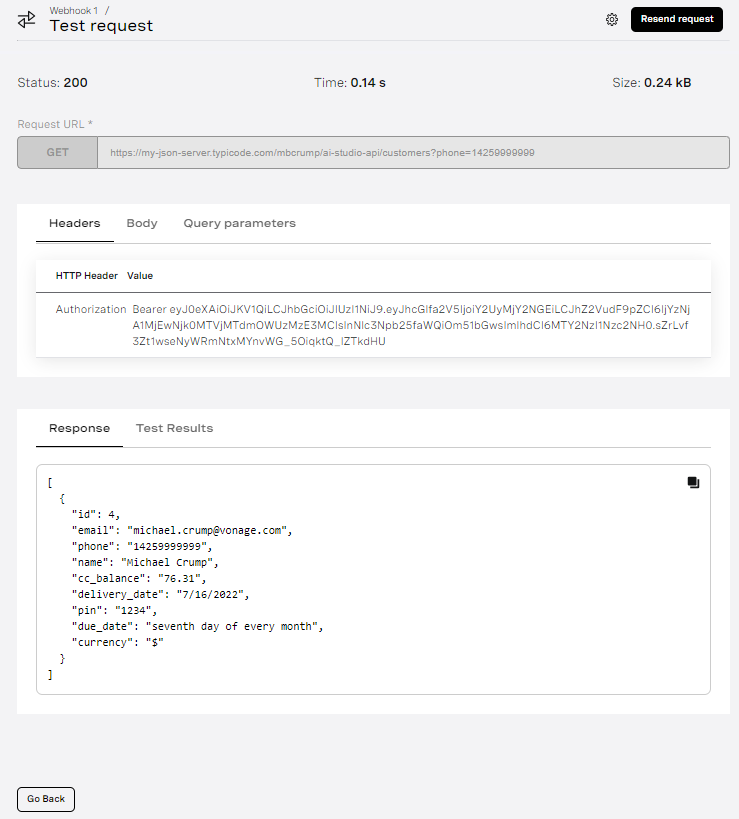Click the Size: 0.24 kB value
This screenshot has height=819, width=739.
[651, 83]
